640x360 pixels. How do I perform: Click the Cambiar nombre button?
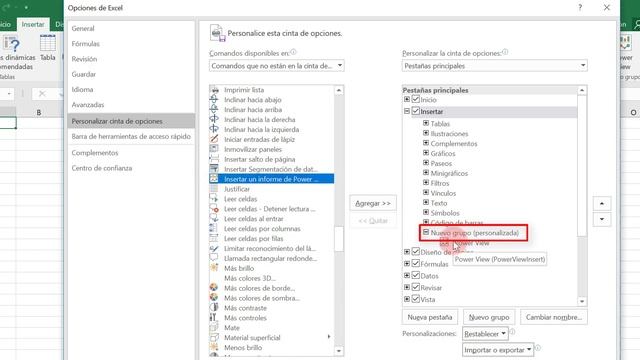click(x=553, y=317)
